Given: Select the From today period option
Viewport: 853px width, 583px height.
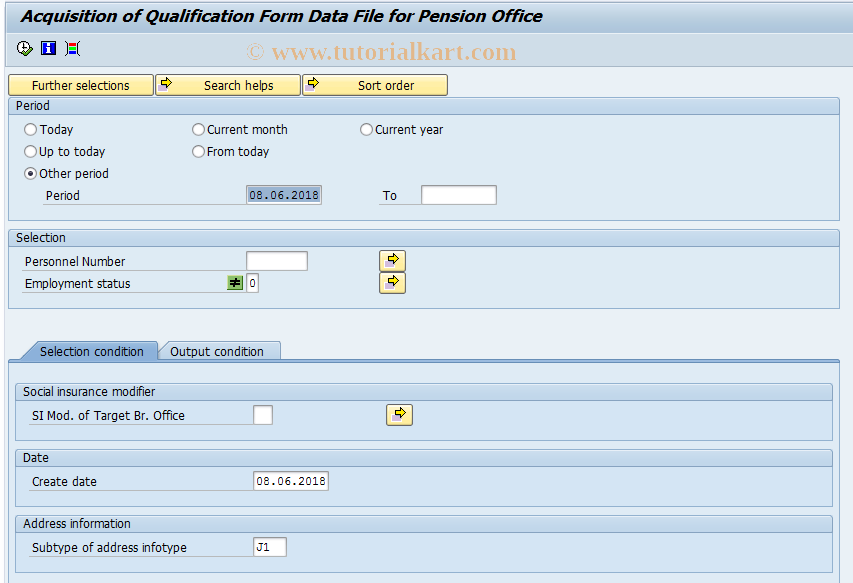Looking at the screenshot, I should pos(198,152).
